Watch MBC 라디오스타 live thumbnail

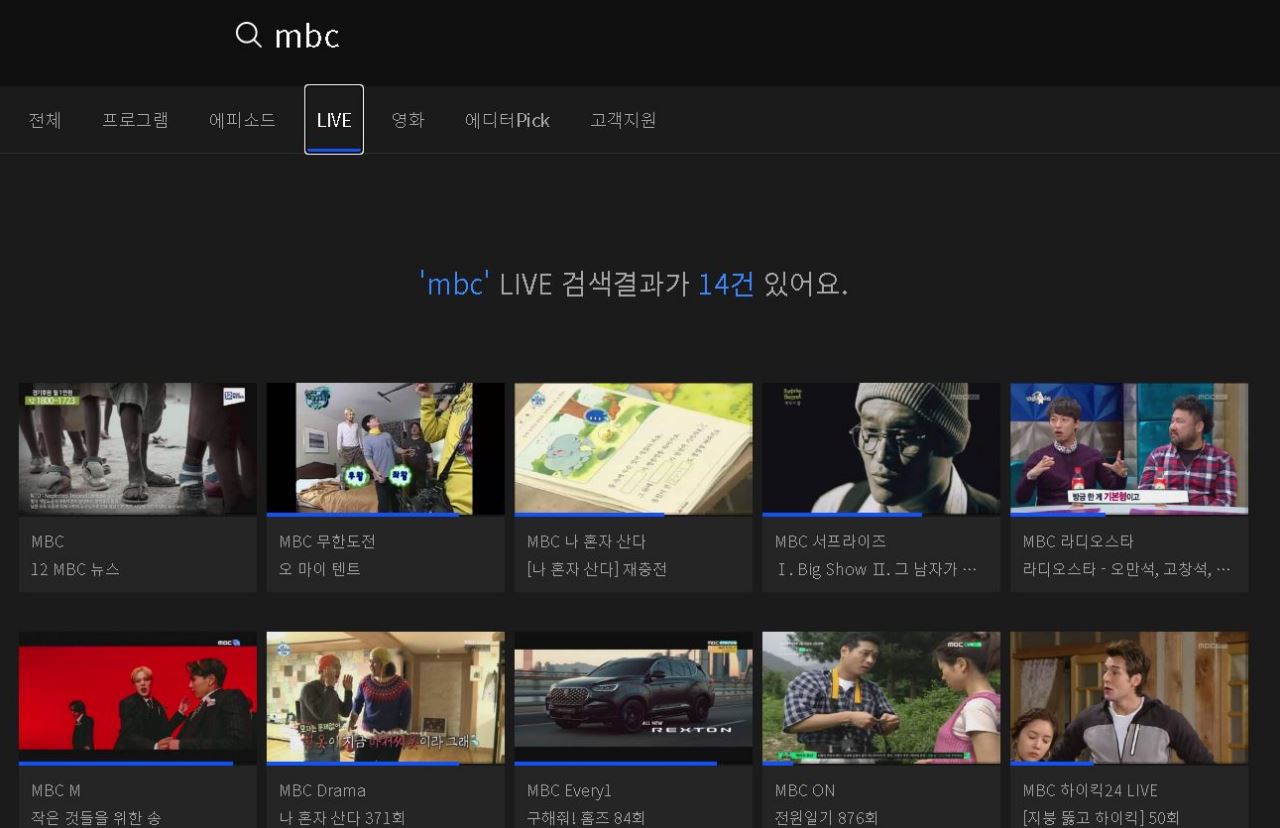click(x=1129, y=448)
